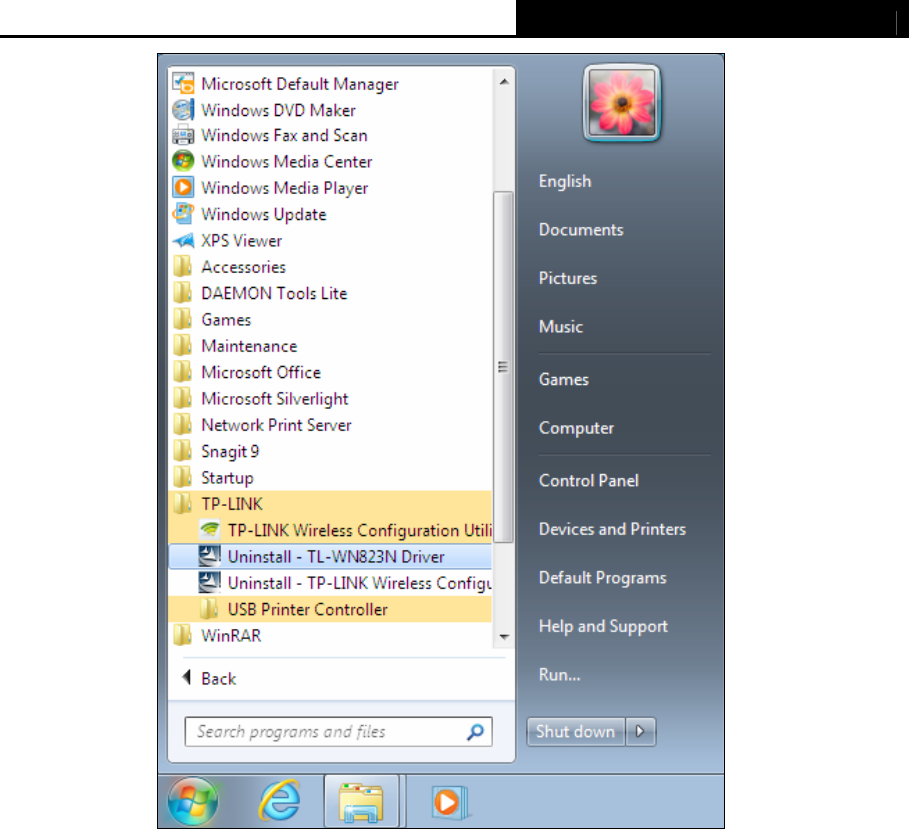Select 'TP-LINK Wireless Configuration Utili' entry text
The image size is (909, 829).
pyautogui.click(x=359, y=530)
